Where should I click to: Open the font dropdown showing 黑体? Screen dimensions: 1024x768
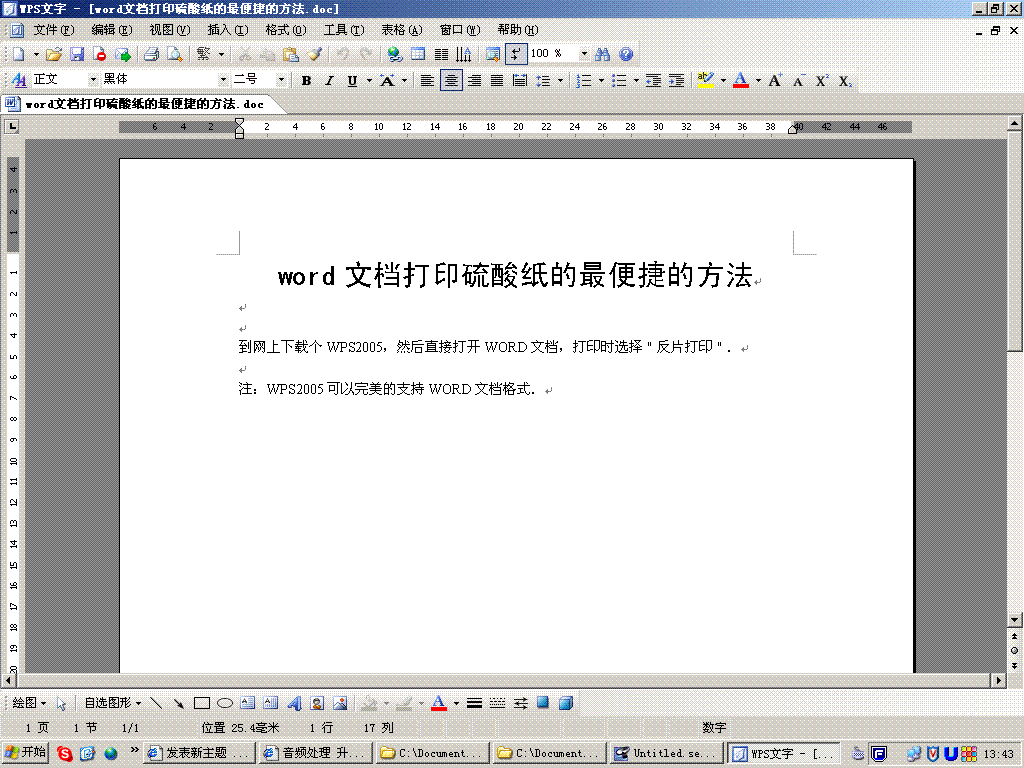tap(223, 79)
